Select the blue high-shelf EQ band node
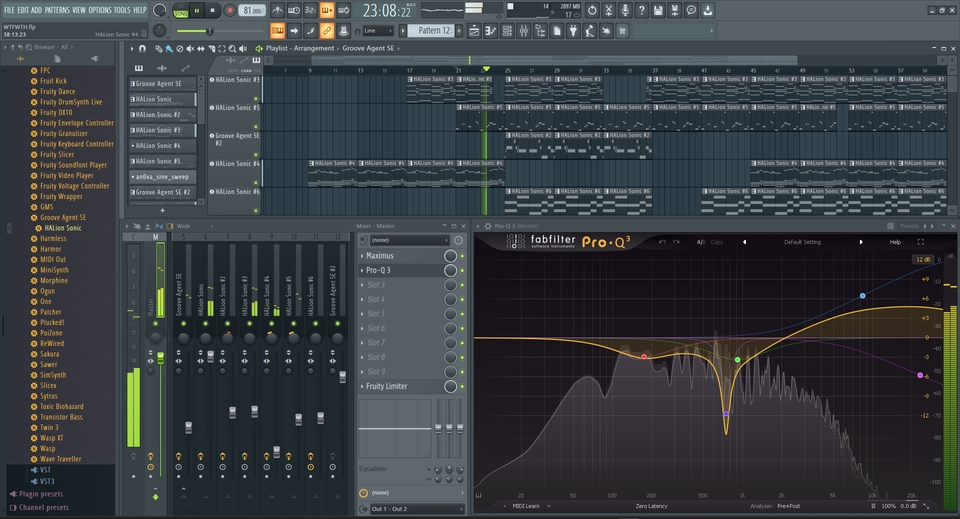This screenshot has height=519, width=960. (x=862, y=296)
